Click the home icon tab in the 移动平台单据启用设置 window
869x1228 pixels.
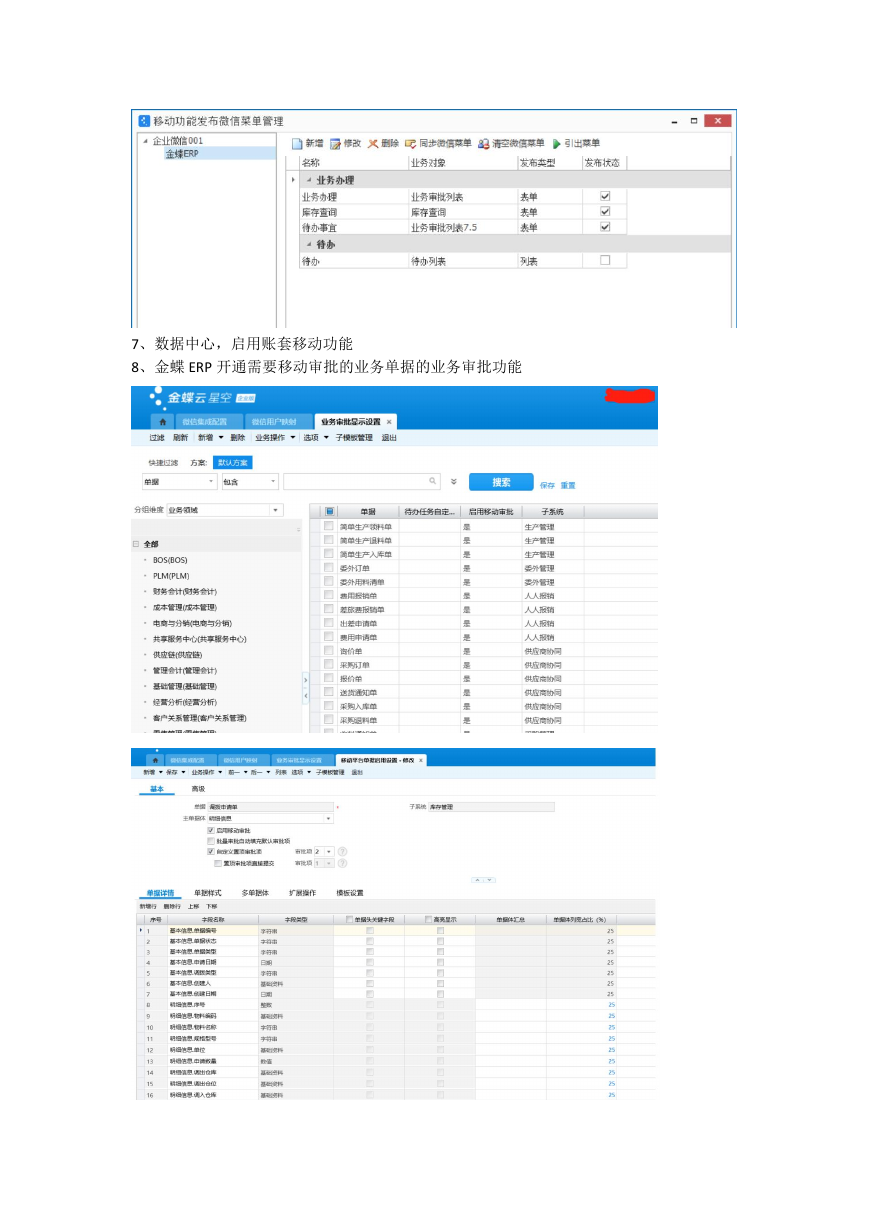pyautogui.click(x=156, y=760)
